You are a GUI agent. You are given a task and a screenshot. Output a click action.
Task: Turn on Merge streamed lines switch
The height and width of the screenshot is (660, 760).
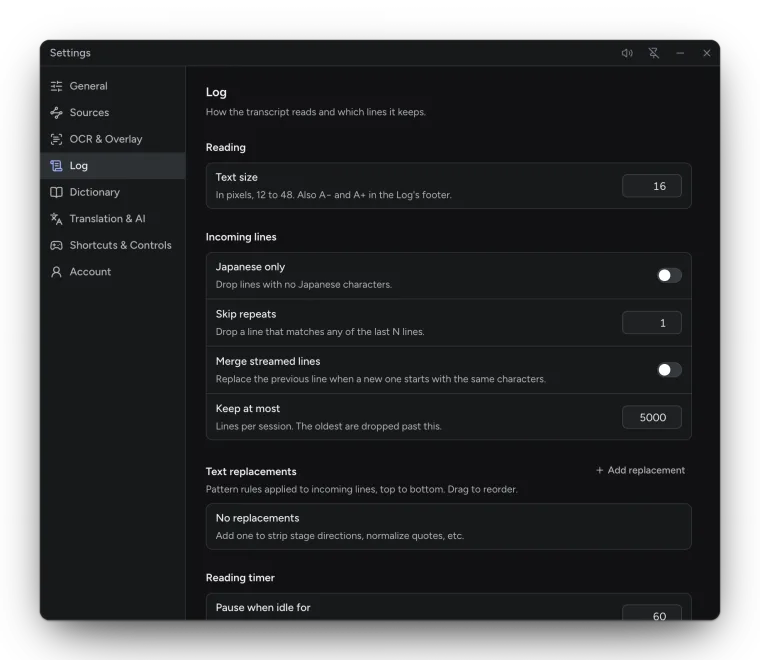point(669,370)
